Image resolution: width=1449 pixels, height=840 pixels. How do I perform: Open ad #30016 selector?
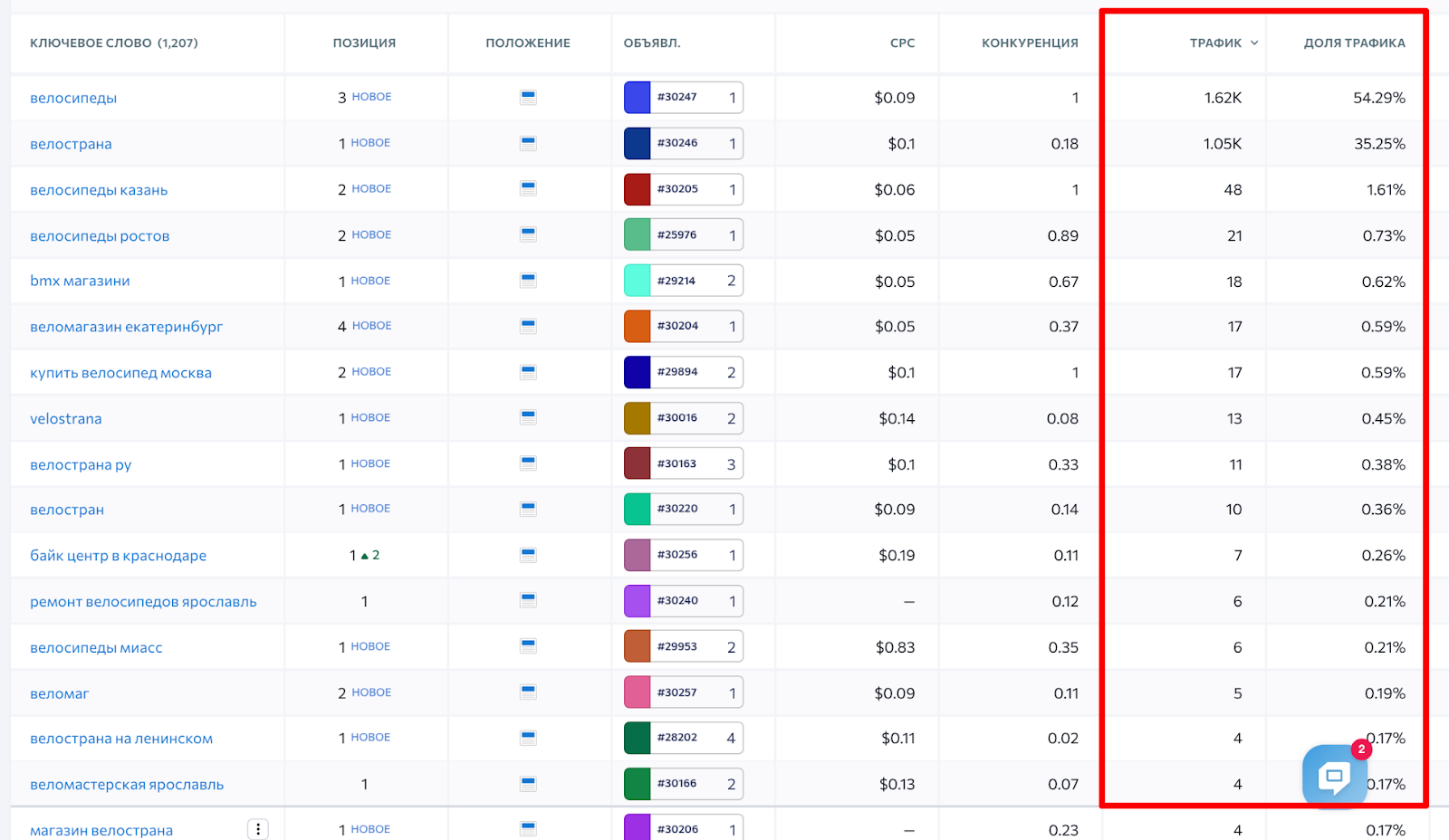pos(684,418)
